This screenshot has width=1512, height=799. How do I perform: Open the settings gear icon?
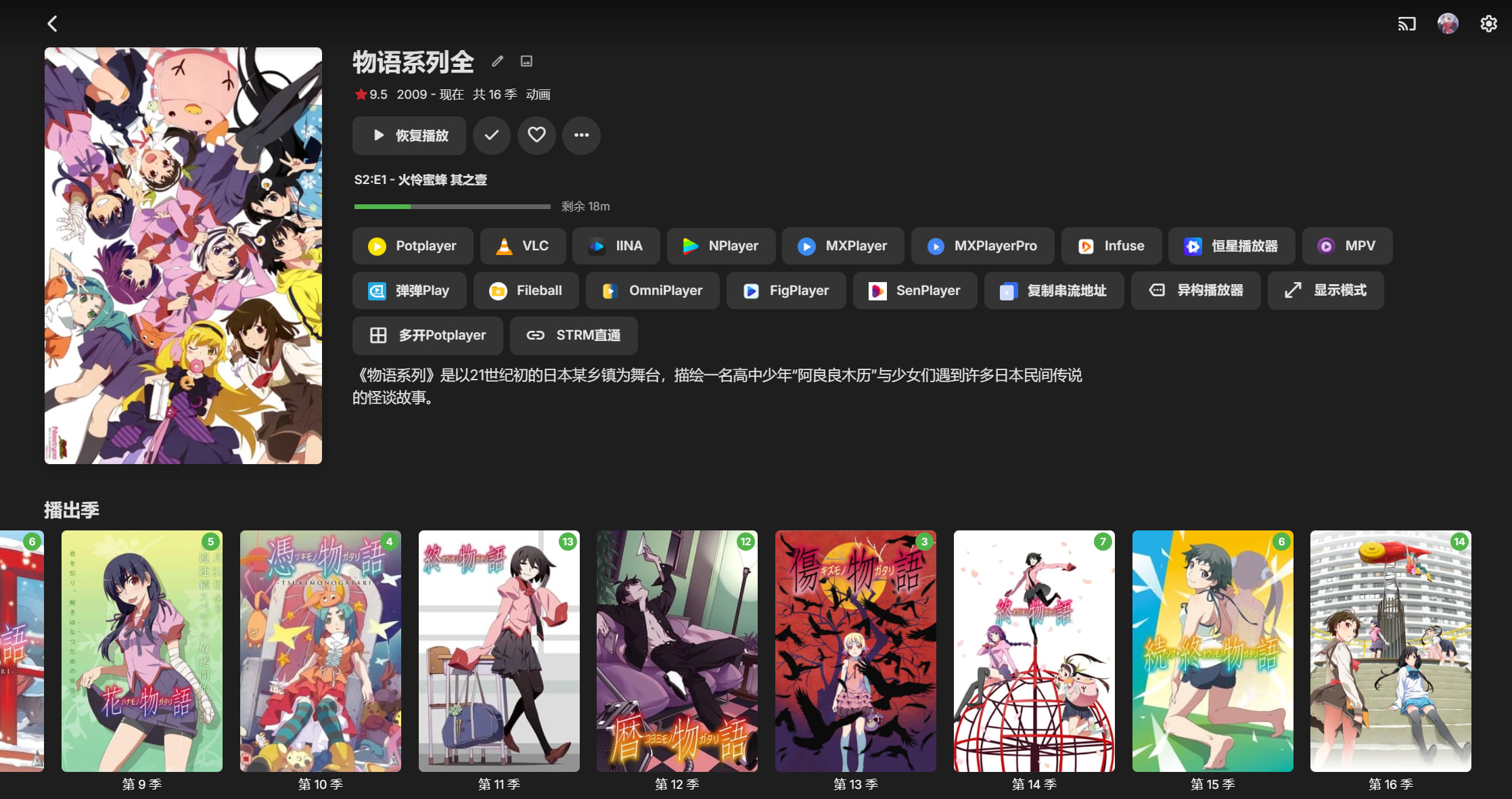pyautogui.click(x=1488, y=24)
